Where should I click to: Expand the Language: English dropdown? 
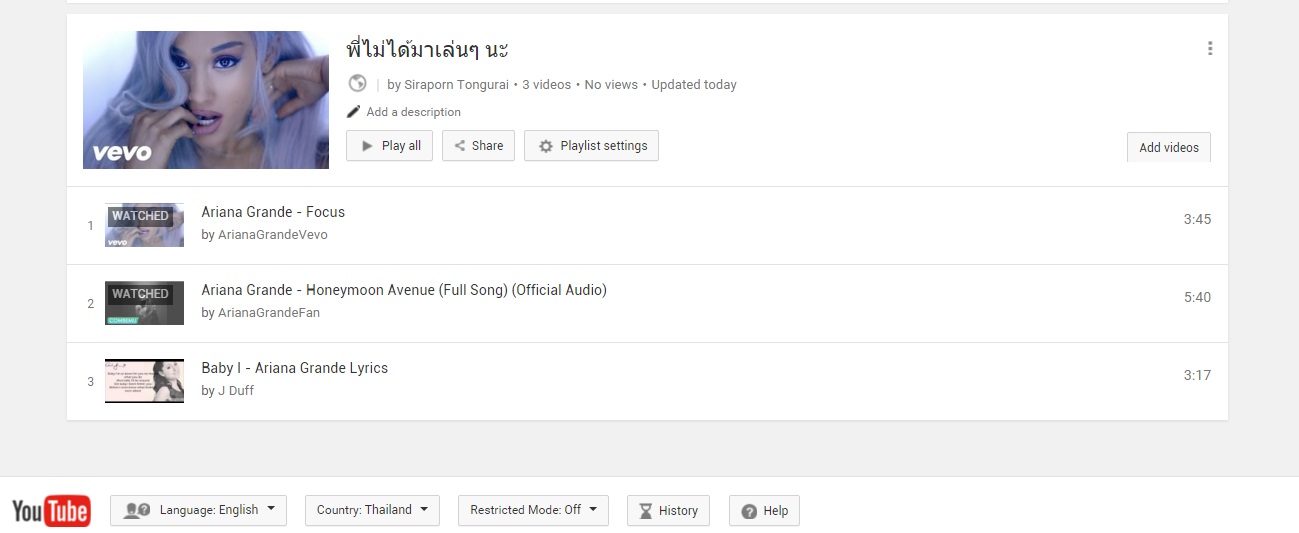point(198,510)
